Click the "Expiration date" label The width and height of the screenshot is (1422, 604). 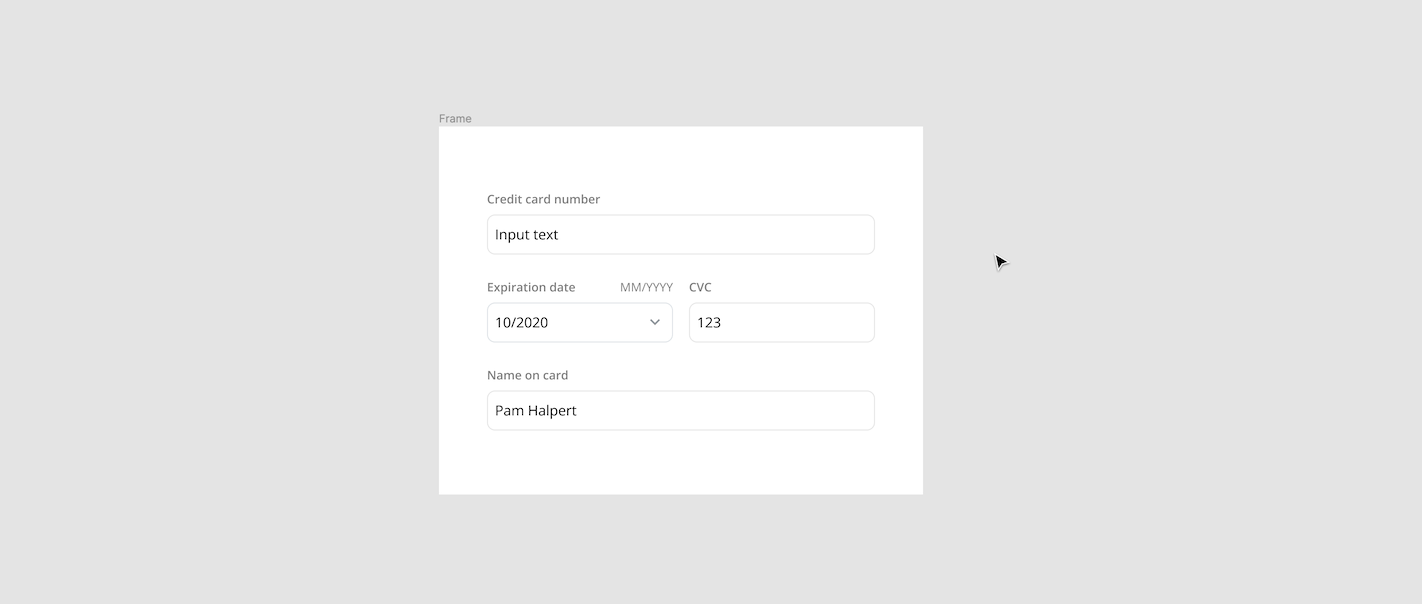(531, 287)
